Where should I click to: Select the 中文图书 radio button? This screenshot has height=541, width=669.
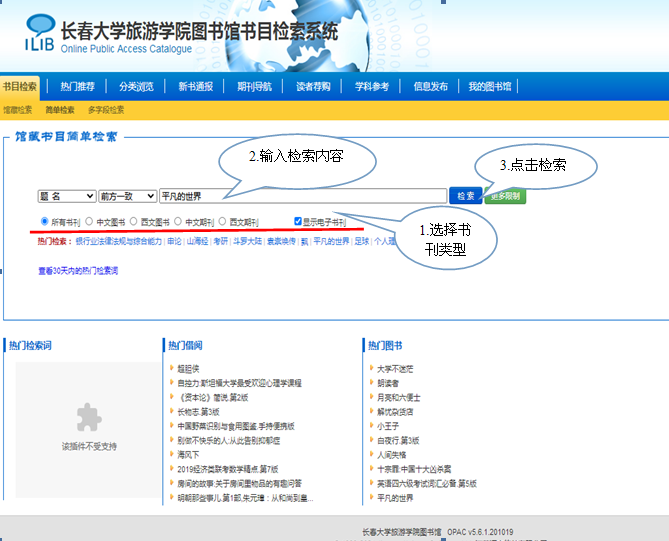(89, 221)
